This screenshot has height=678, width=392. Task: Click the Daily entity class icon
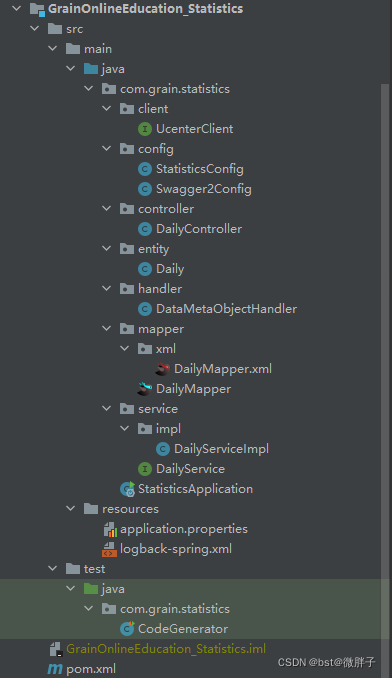[x=145, y=269]
